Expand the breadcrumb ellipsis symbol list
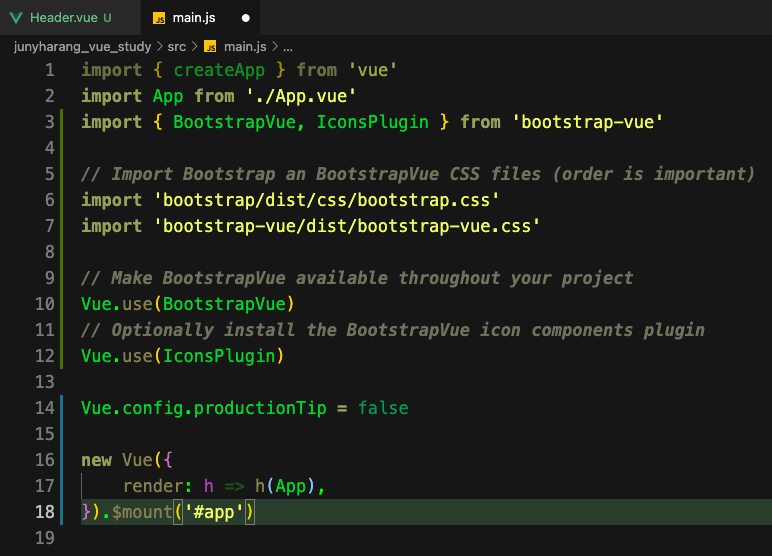This screenshot has height=556, width=772. [x=288, y=47]
